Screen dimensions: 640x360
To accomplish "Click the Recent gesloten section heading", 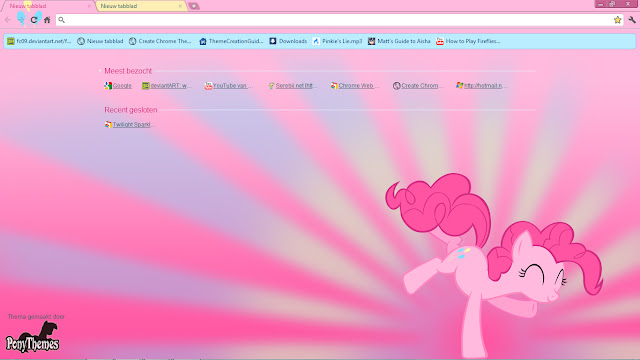I will click(x=131, y=110).
